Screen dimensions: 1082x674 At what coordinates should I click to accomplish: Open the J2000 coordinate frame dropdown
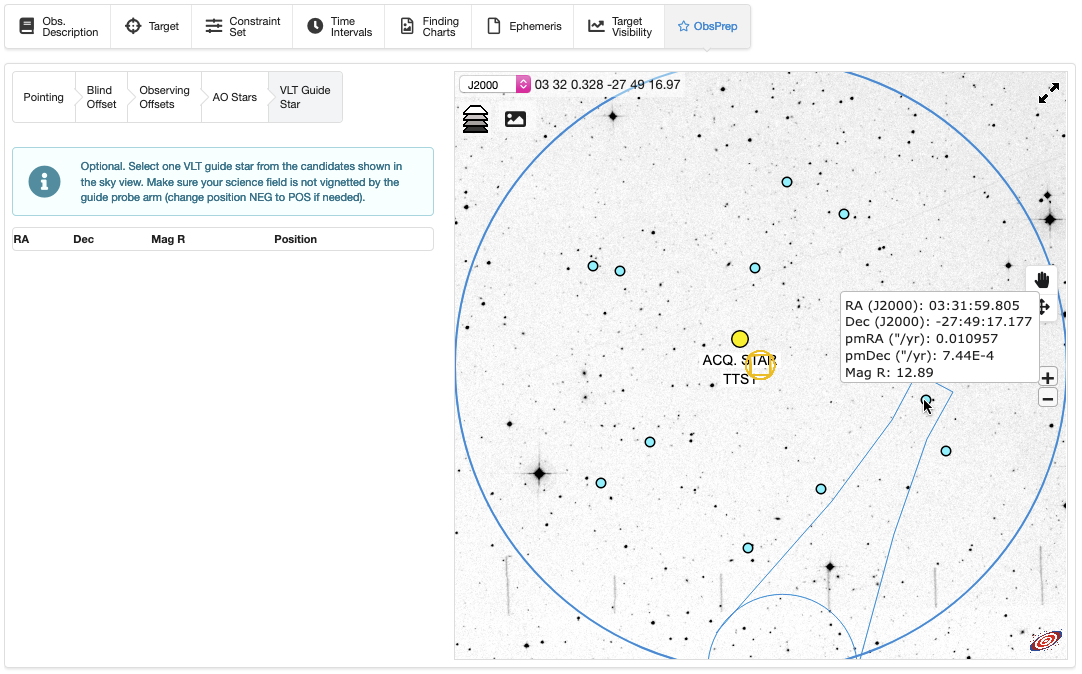coord(495,84)
